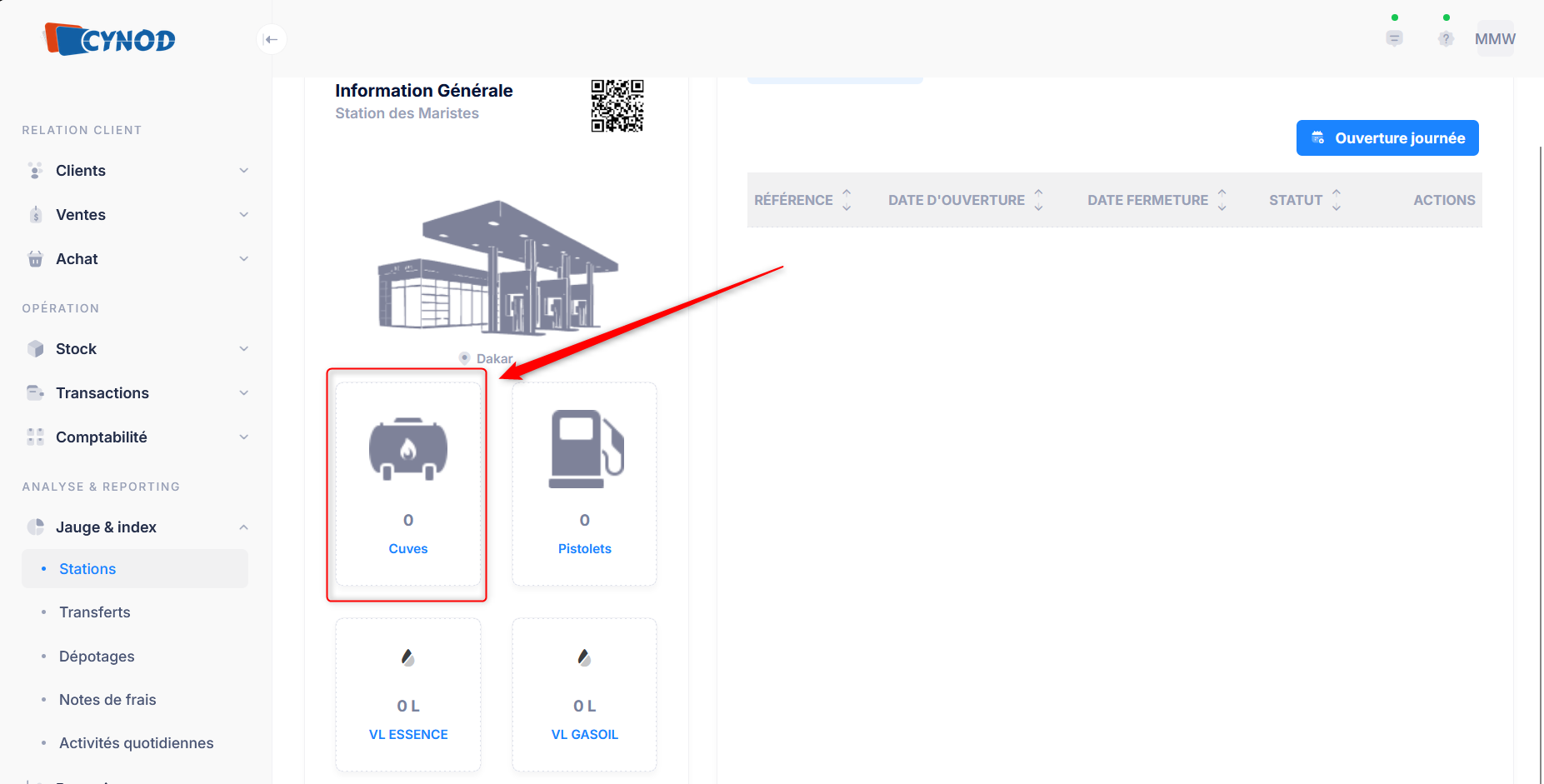The width and height of the screenshot is (1544, 784).
Task: Open the help question mark icon
Action: point(1446,38)
